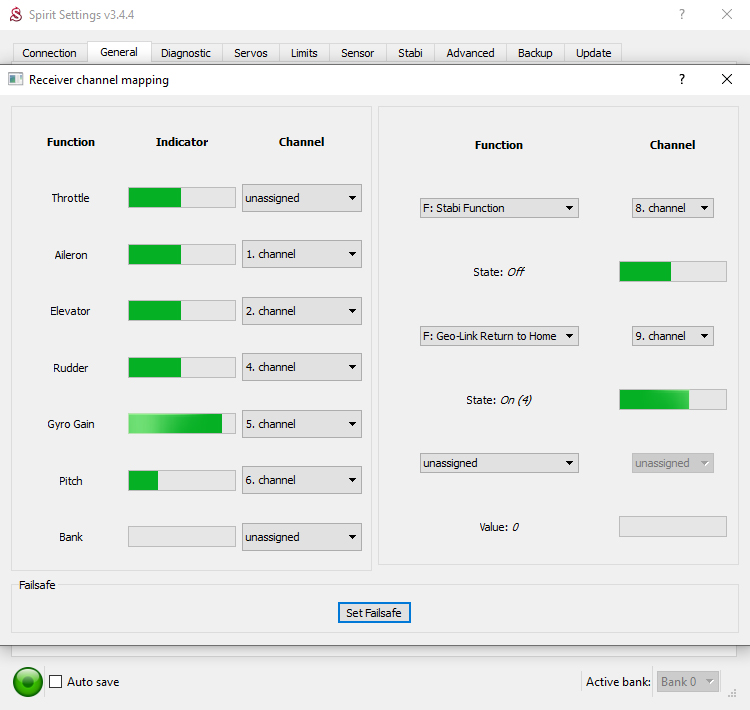This screenshot has width=750, height=710.
Task: Click main window help question mark
Action: tap(682, 15)
